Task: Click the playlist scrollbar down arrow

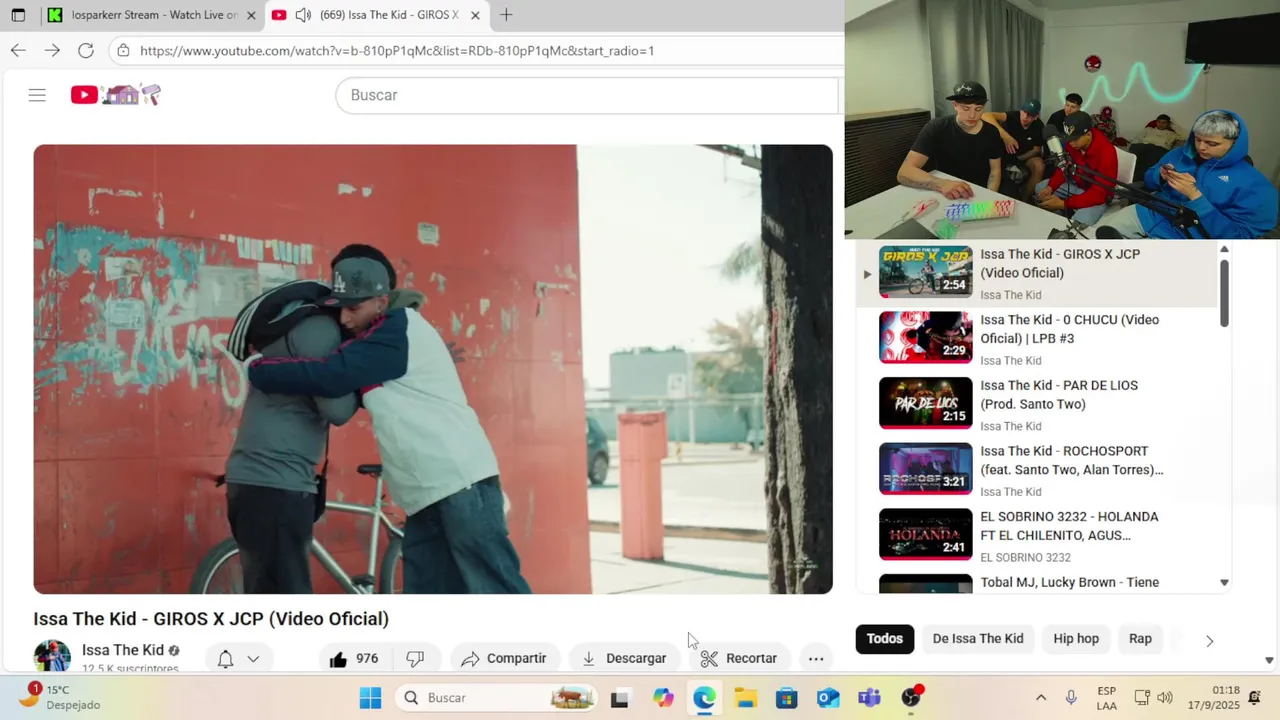Action: 1224,582
